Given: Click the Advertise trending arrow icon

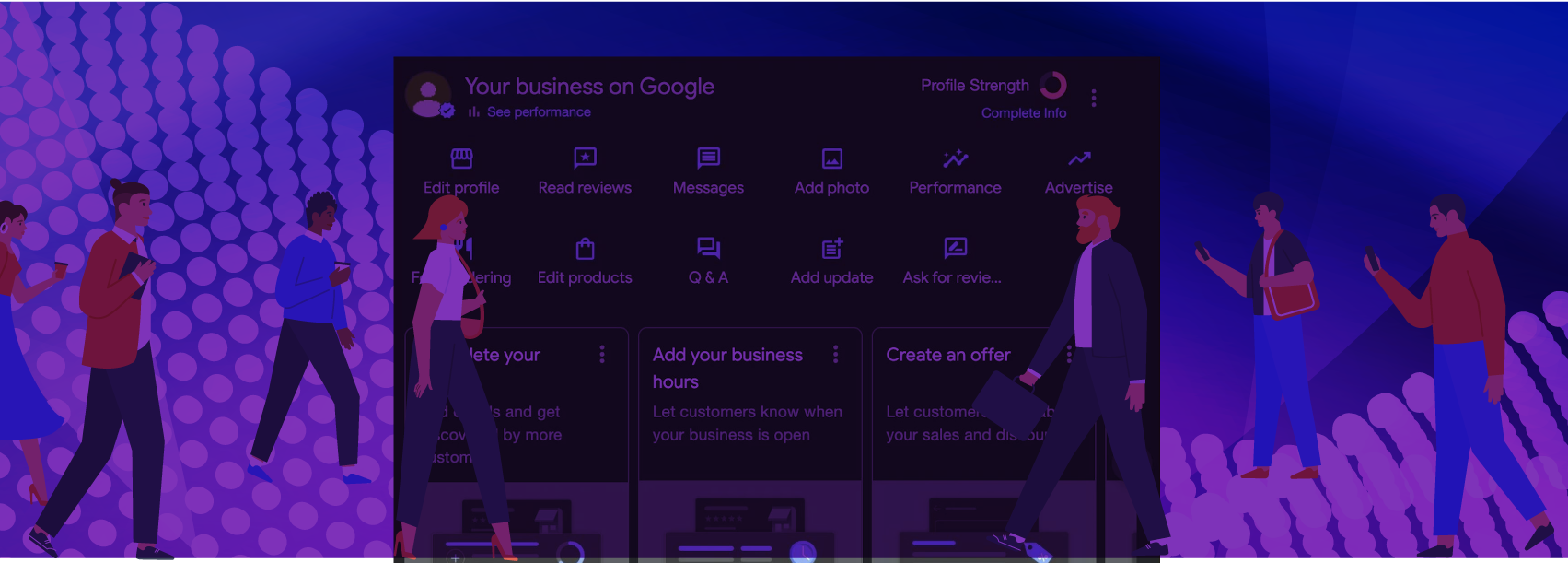Looking at the screenshot, I should pyautogui.click(x=1079, y=158).
